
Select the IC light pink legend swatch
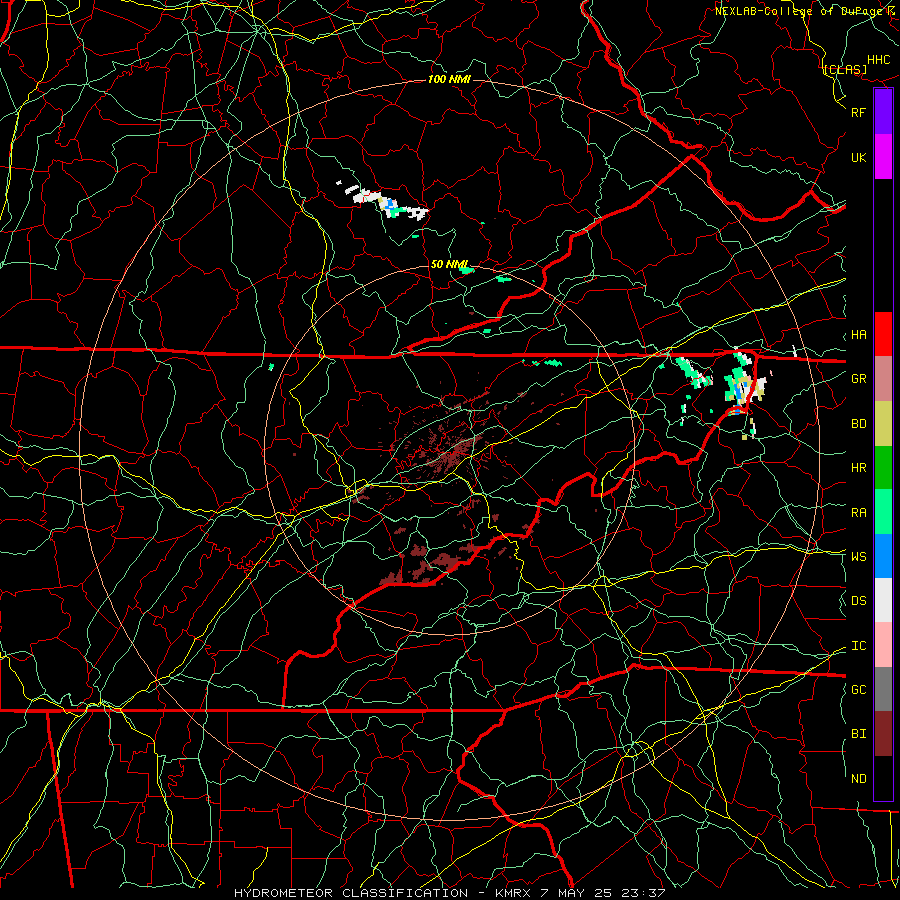[883, 645]
